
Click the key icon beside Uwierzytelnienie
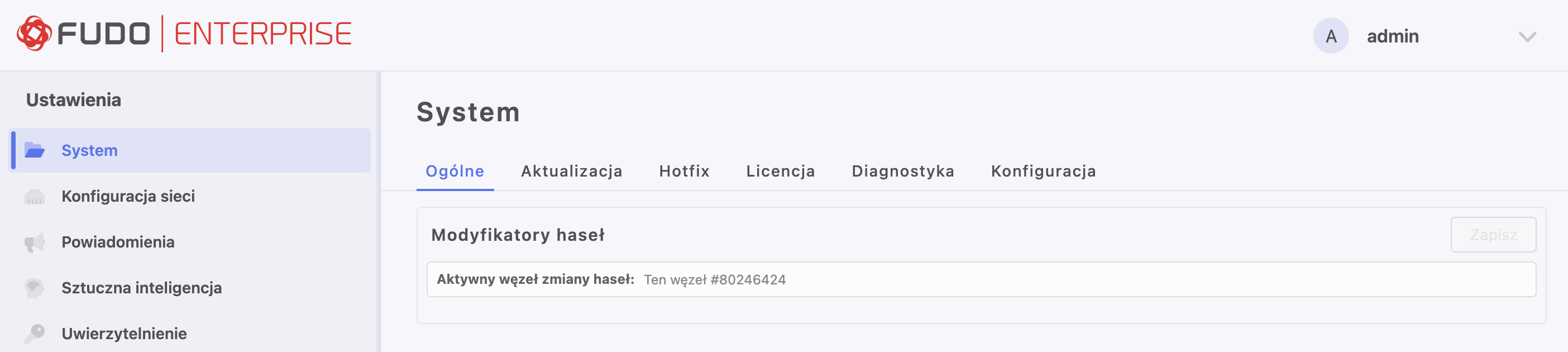pos(35,333)
